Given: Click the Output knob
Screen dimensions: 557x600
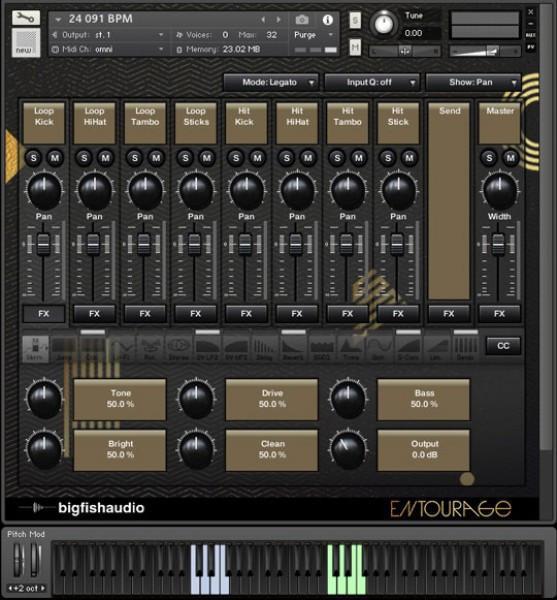Looking at the screenshot, I should [x=348, y=449].
